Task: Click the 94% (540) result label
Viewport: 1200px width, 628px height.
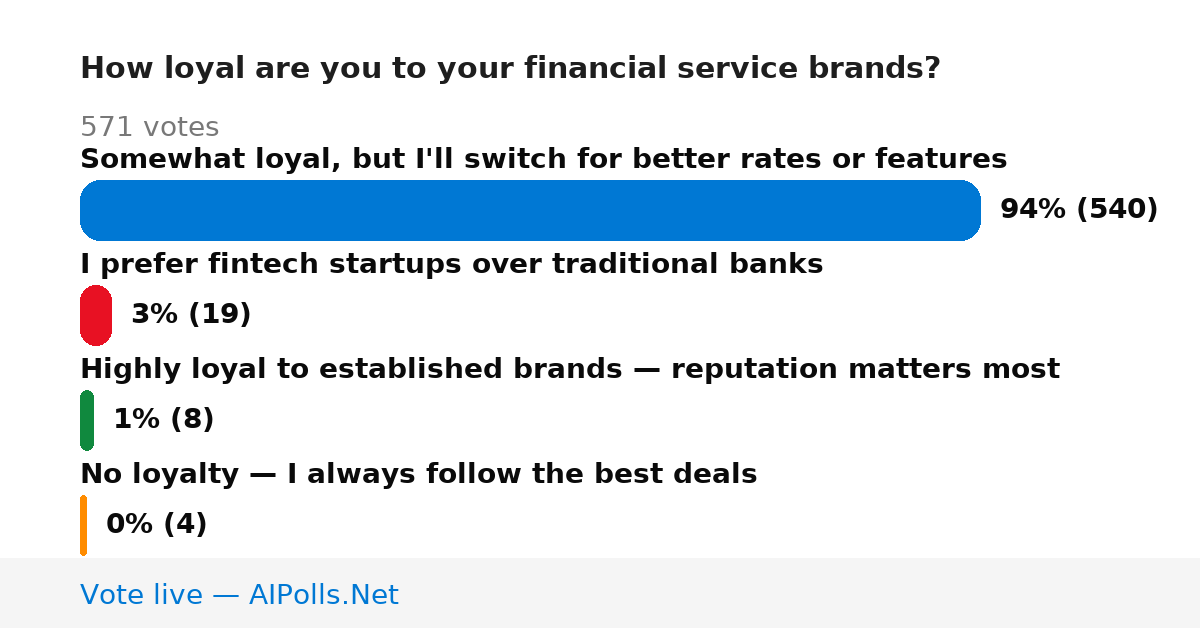Action: (1079, 210)
